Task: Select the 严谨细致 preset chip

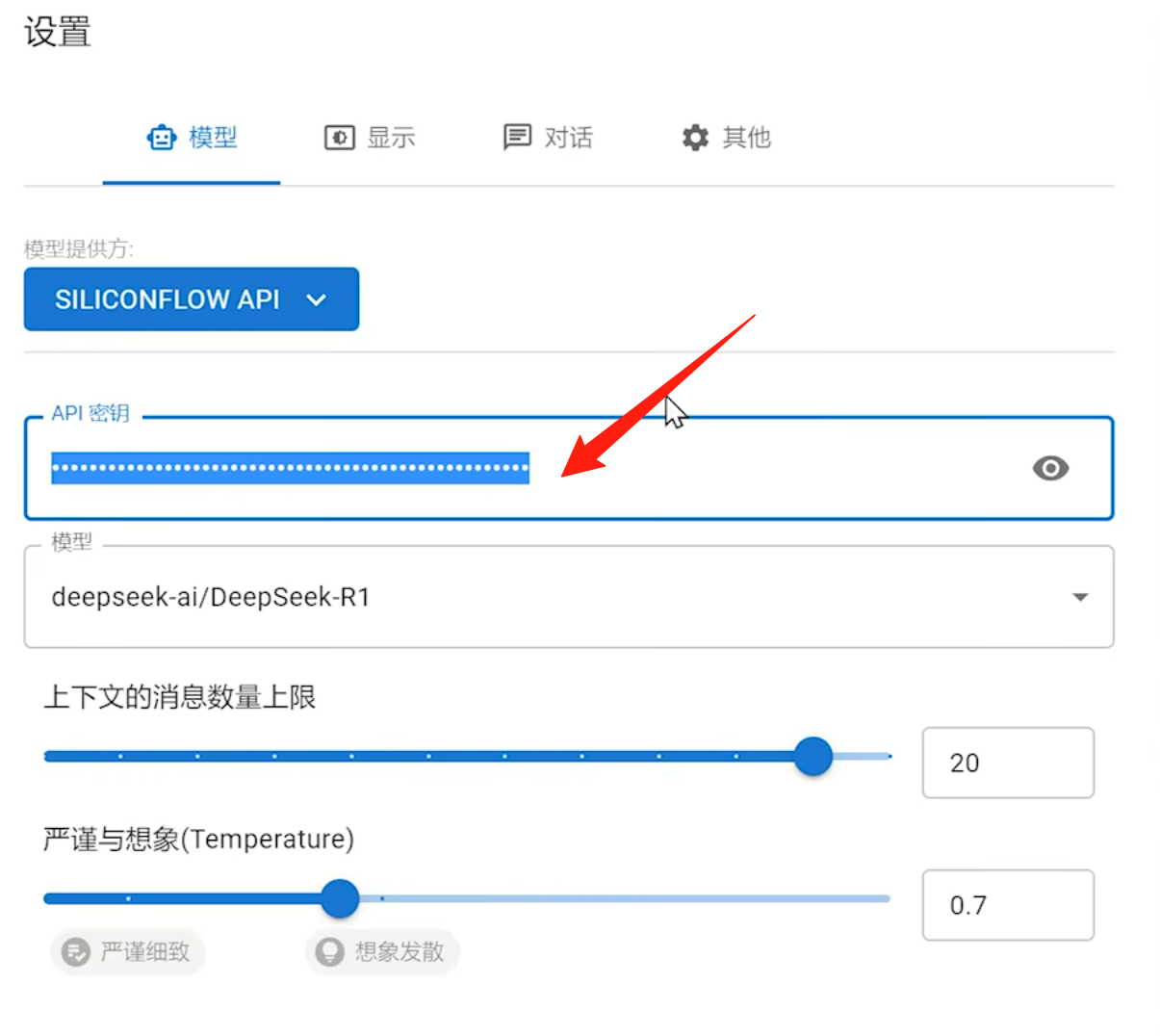Action: (x=127, y=952)
